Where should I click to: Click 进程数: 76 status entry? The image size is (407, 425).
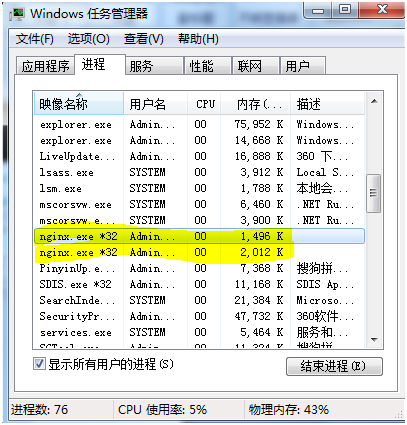click(x=39, y=410)
